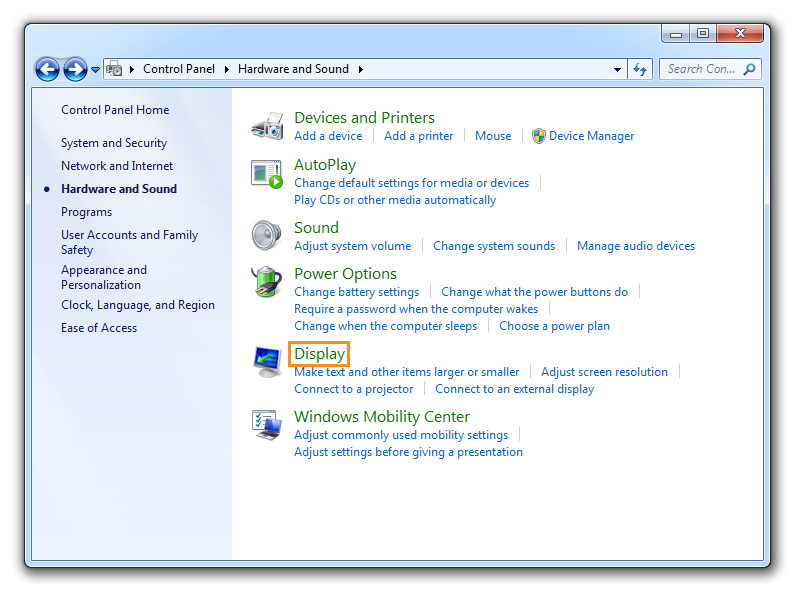This screenshot has width=800, height=590.
Task: Click Change system sounds
Action: tap(494, 246)
